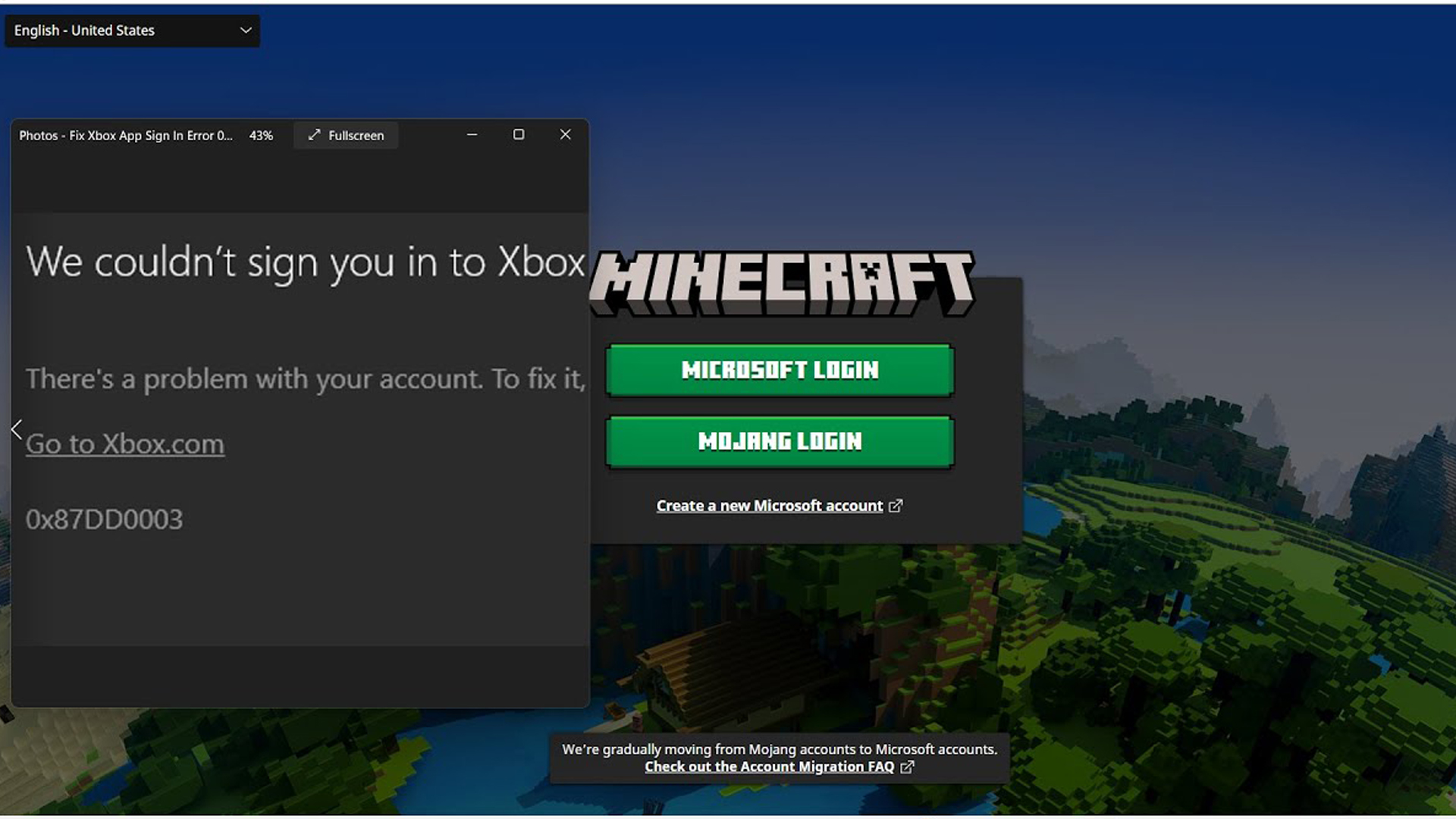
Task: Open the English - United States language dropdown
Action: pos(132,30)
